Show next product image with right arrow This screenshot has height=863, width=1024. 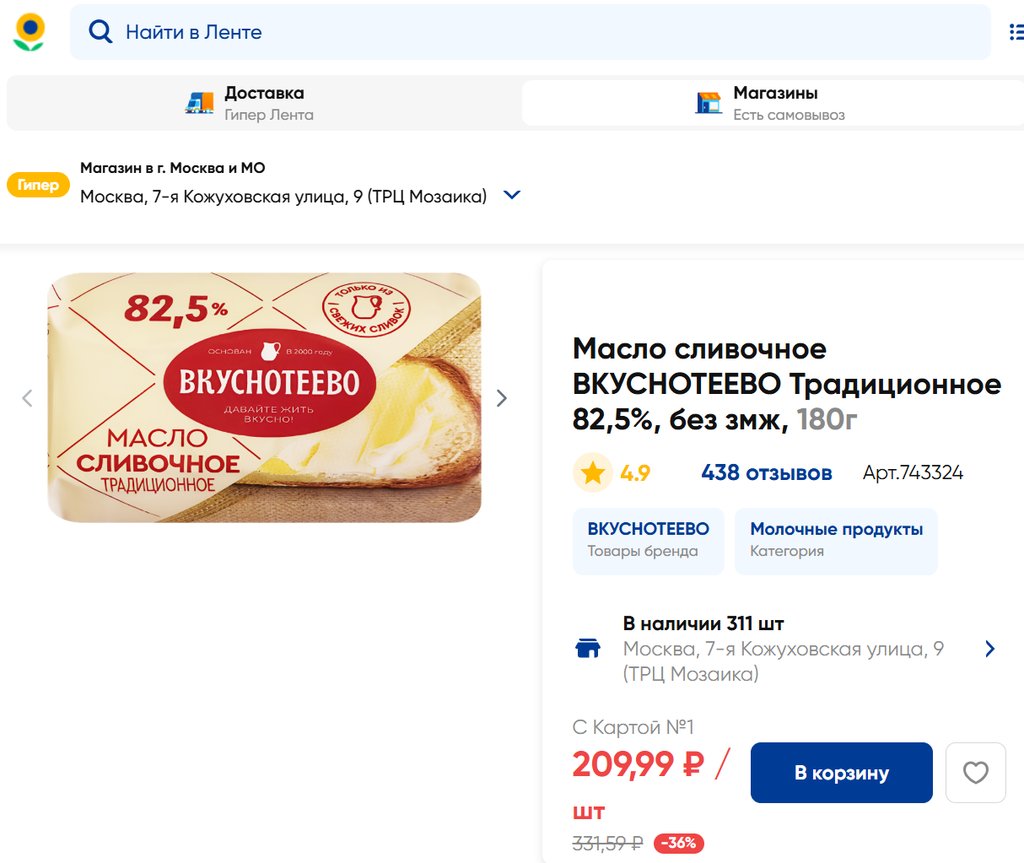click(x=502, y=398)
